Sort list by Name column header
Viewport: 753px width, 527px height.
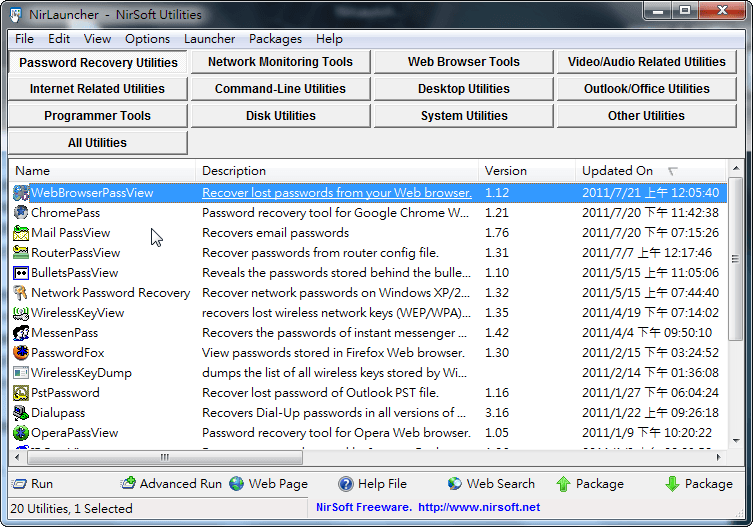[x=102, y=171]
